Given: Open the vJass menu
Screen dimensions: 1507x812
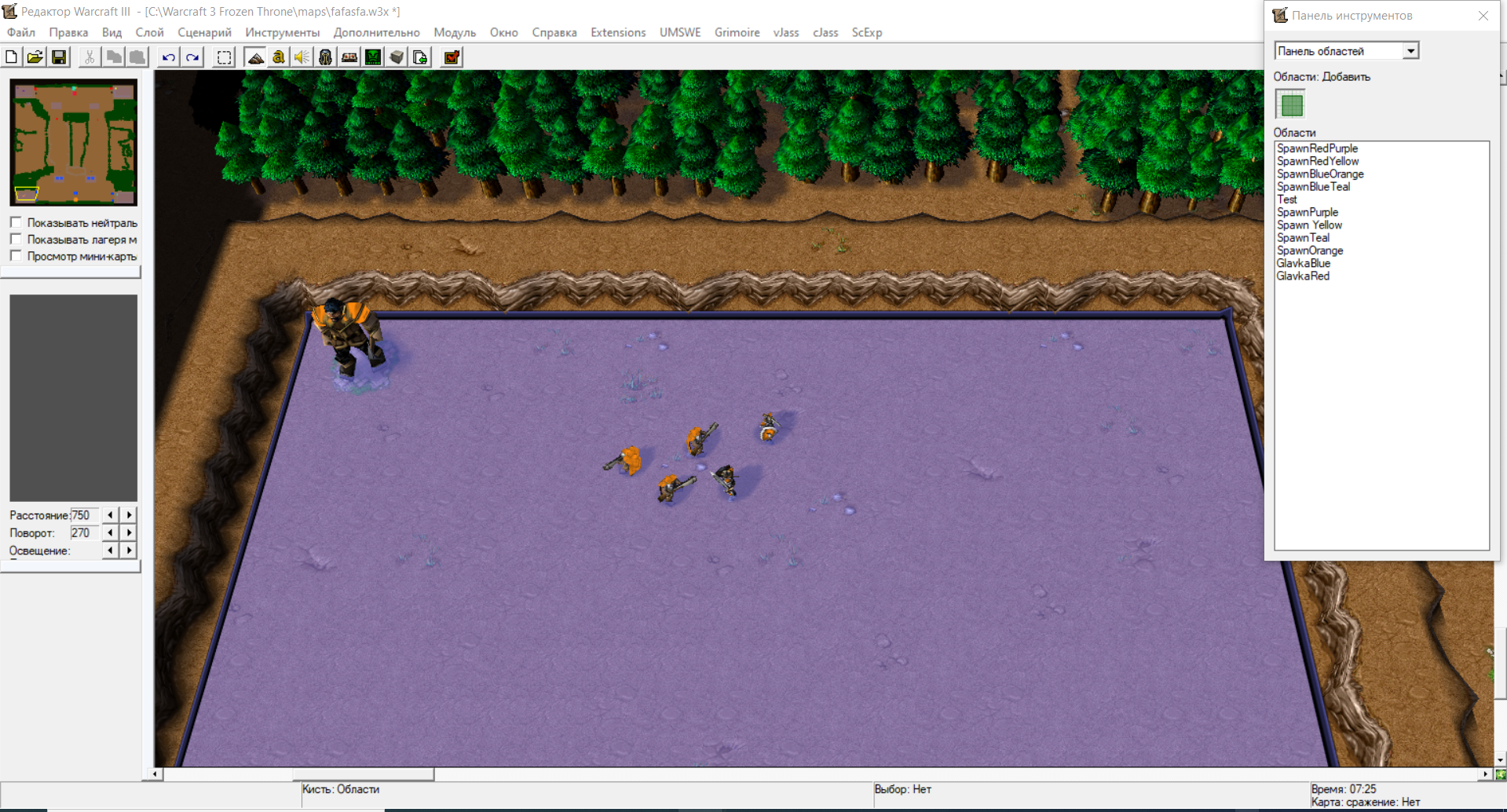Looking at the screenshot, I should (x=786, y=32).
